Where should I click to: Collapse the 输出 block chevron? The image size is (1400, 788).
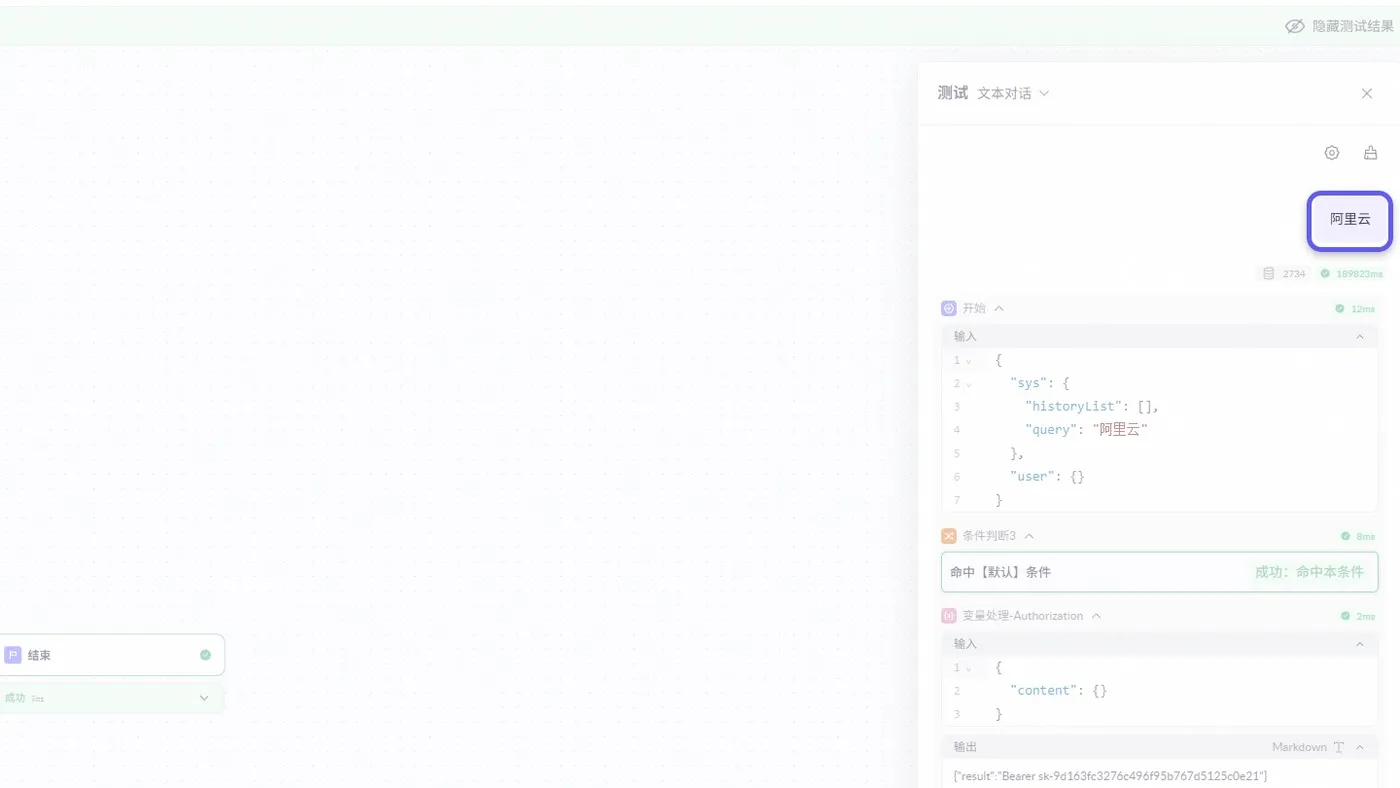tap(1360, 747)
